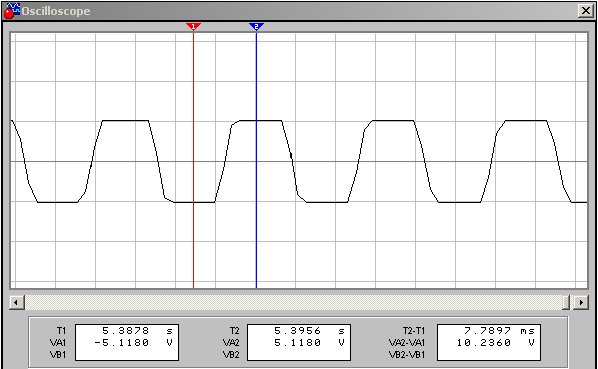Screen dimensions: 598x369
Task: Click the right scroll arrow of waveform scrollbar
Action: (x=581, y=303)
